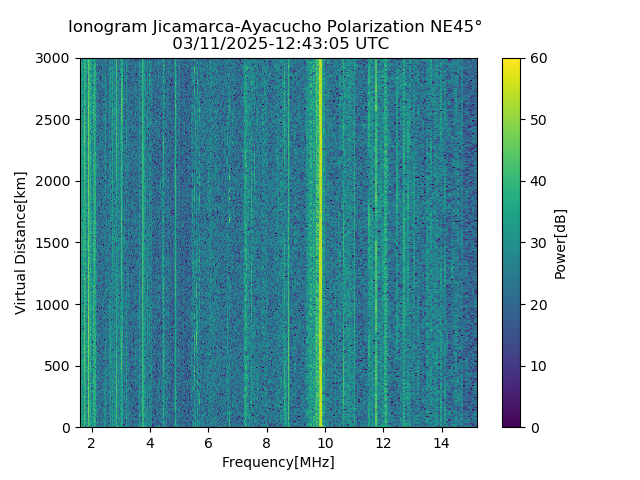
Task: Click the x-axis tick label 2
Action: click(91, 443)
